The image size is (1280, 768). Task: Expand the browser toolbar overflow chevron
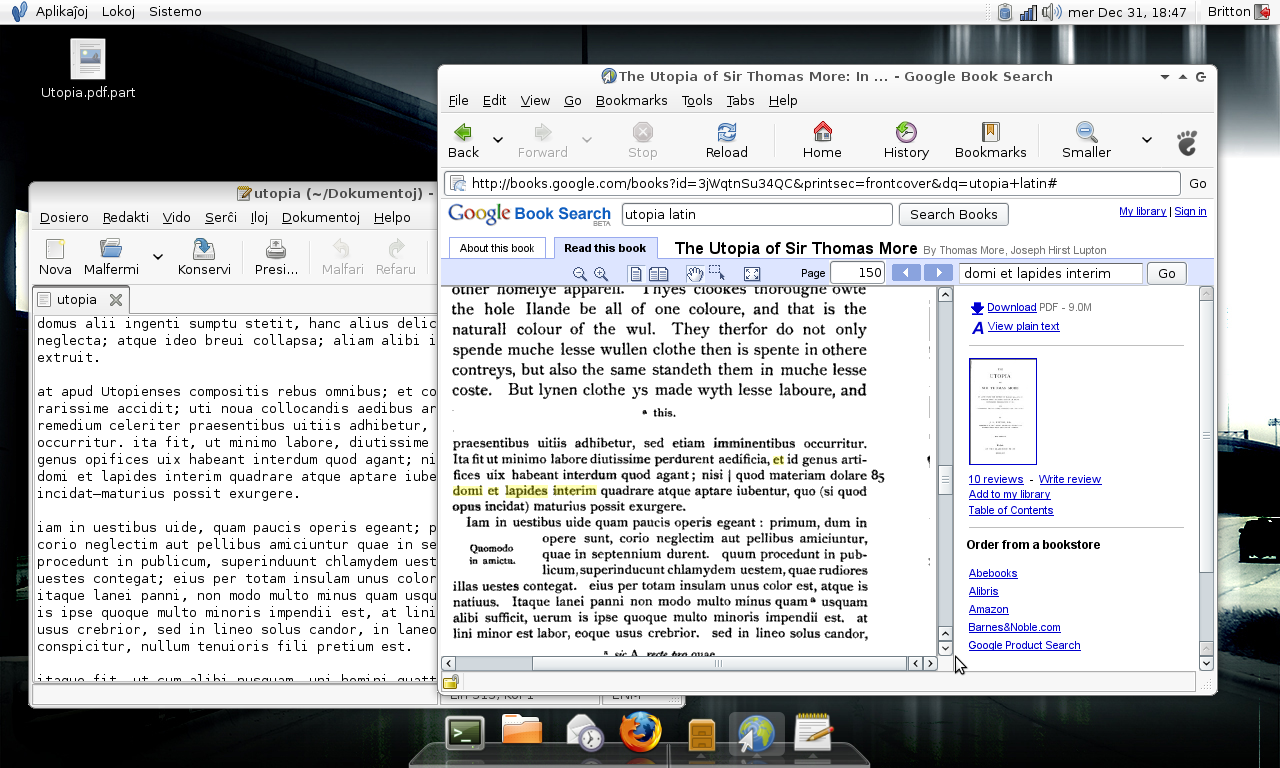1147,140
